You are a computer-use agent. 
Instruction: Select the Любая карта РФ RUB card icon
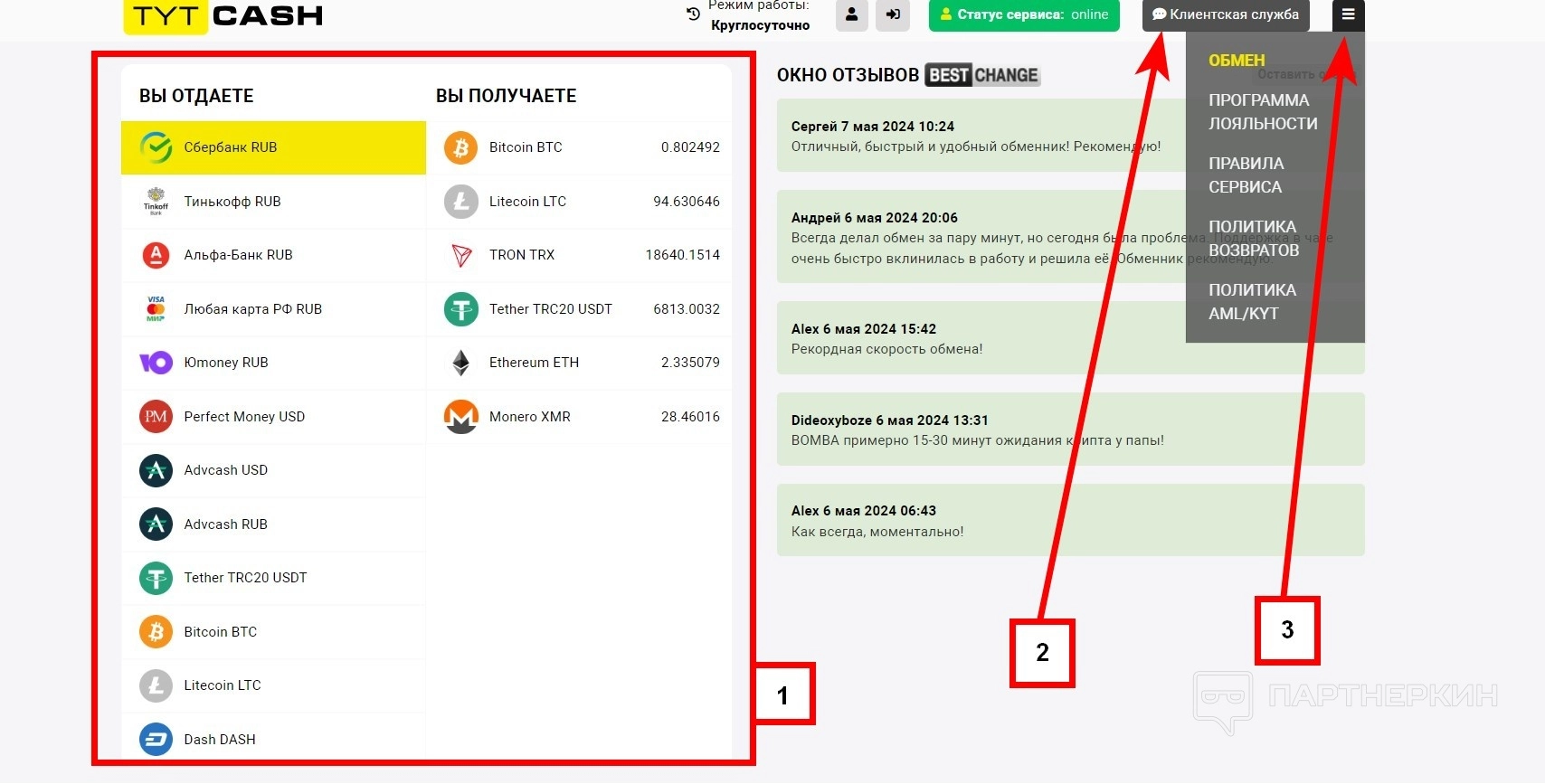click(x=156, y=308)
